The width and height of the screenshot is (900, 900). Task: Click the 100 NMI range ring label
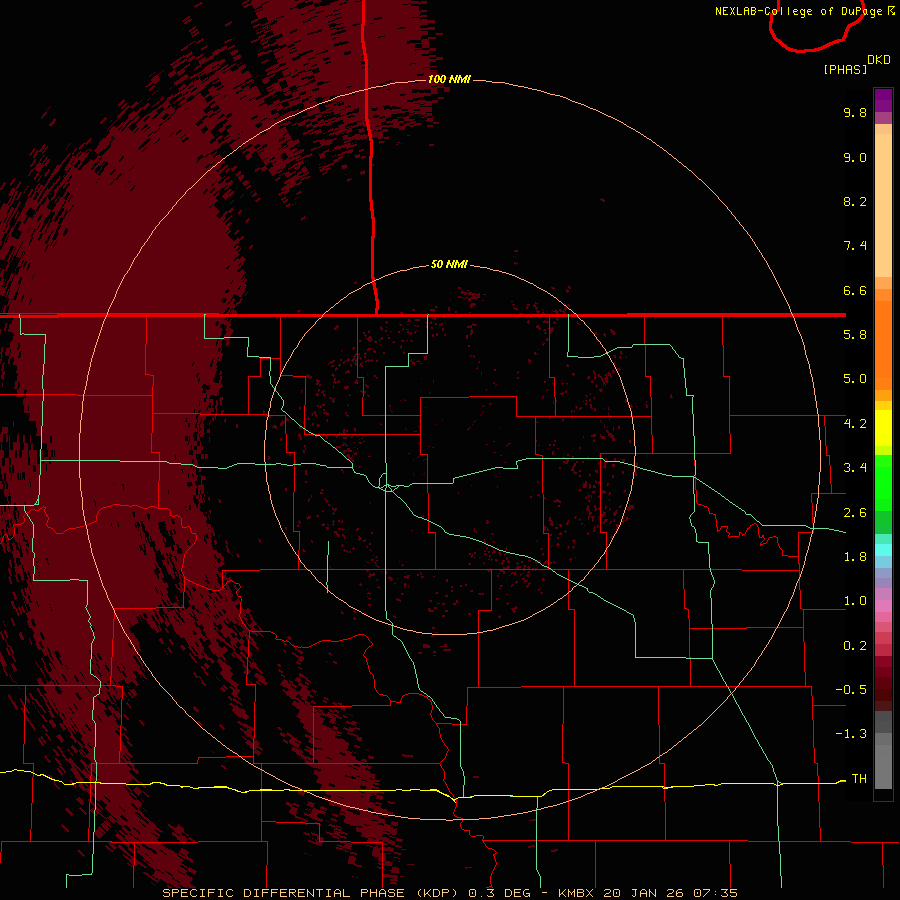[x=449, y=79]
